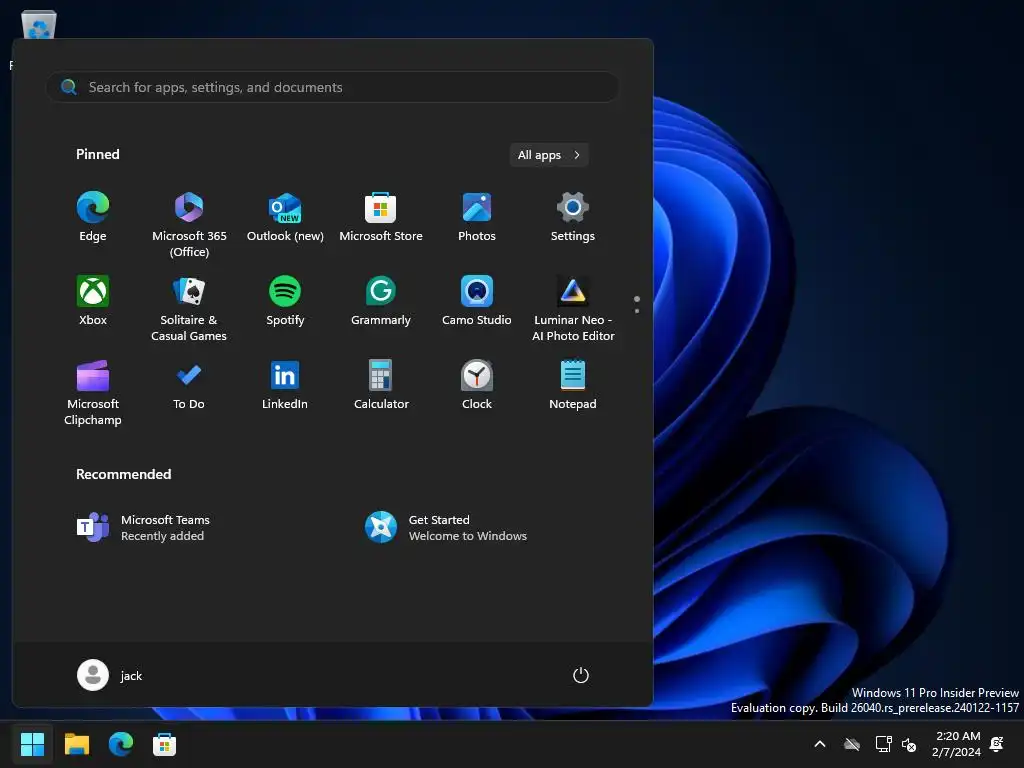Open the To Do app
Image resolution: width=1024 pixels, height=768 pixels.
189,386
